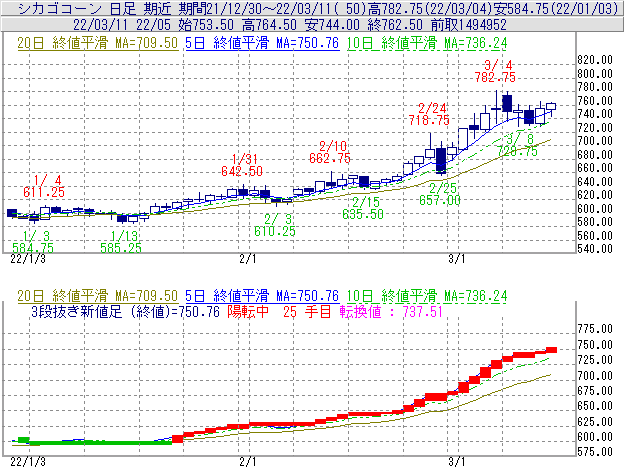Click the title text シカゴコーン 日足 期近
This screenshot has width=624, height=475.
(95, 8)
